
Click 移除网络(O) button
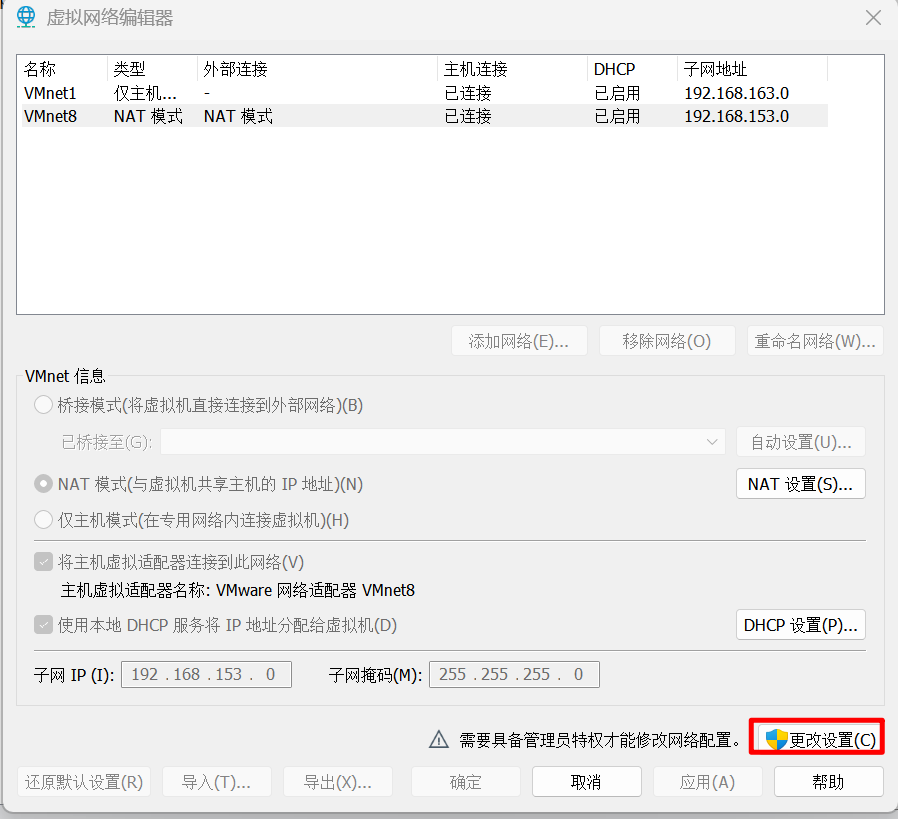click(x=667, y=341)
